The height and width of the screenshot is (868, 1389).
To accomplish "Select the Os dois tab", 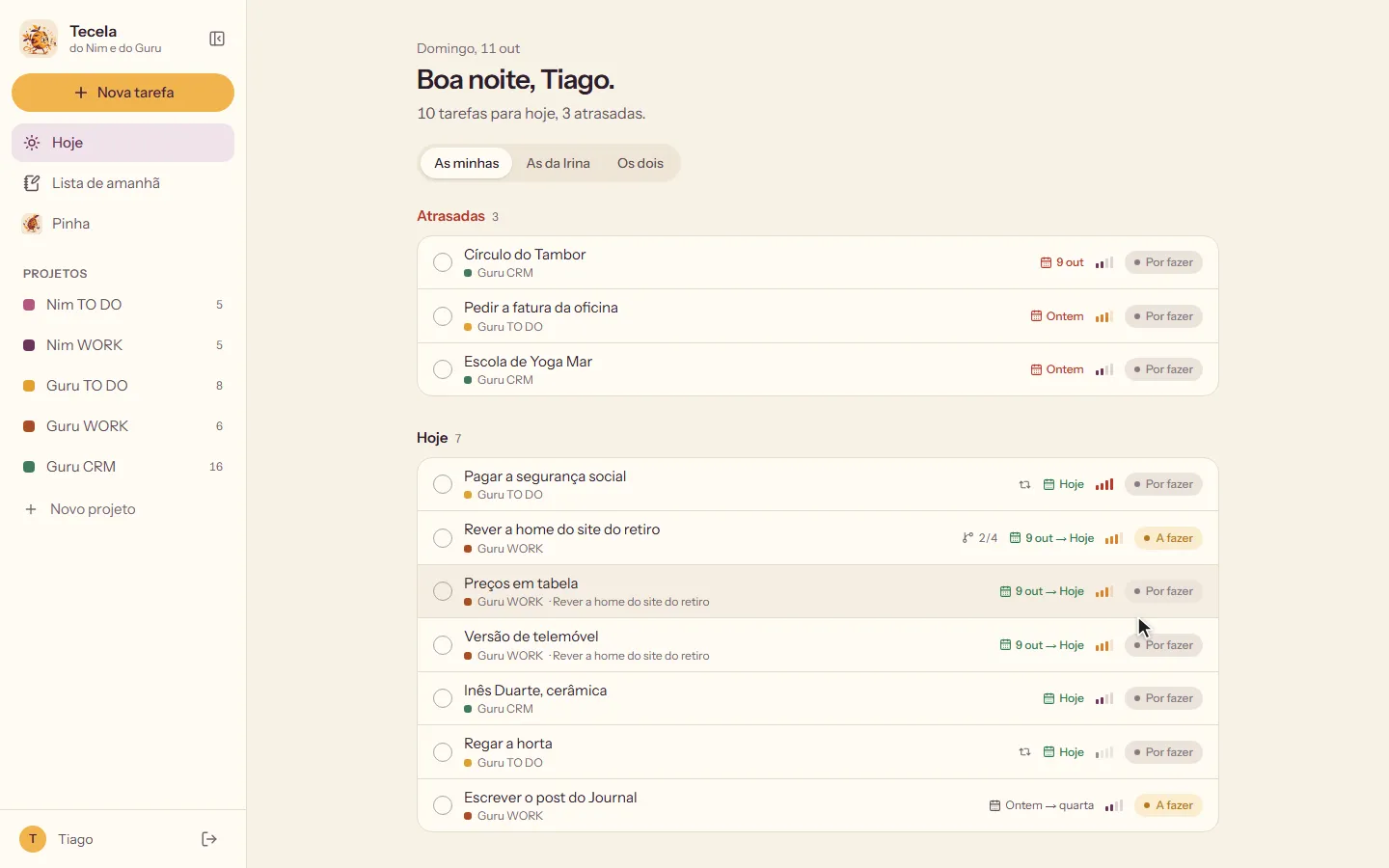I will click(x=640, y=163).
